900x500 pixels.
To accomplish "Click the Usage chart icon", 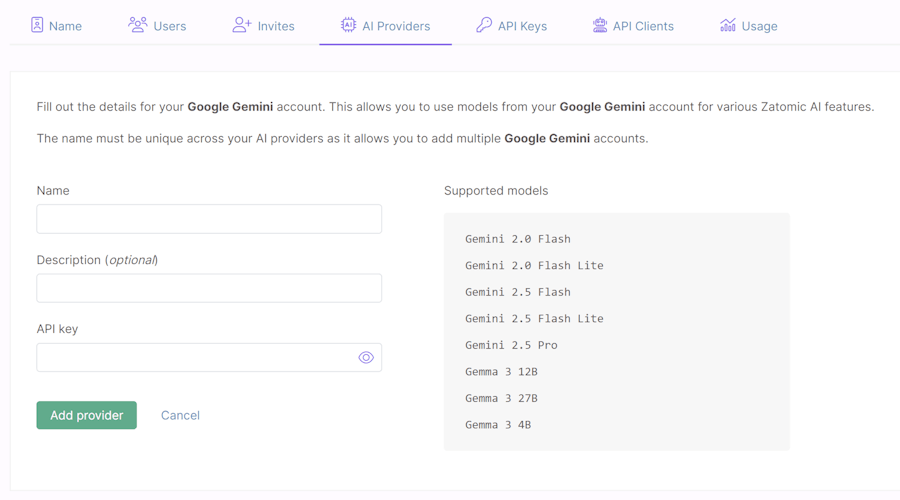I will pos(728,25).
